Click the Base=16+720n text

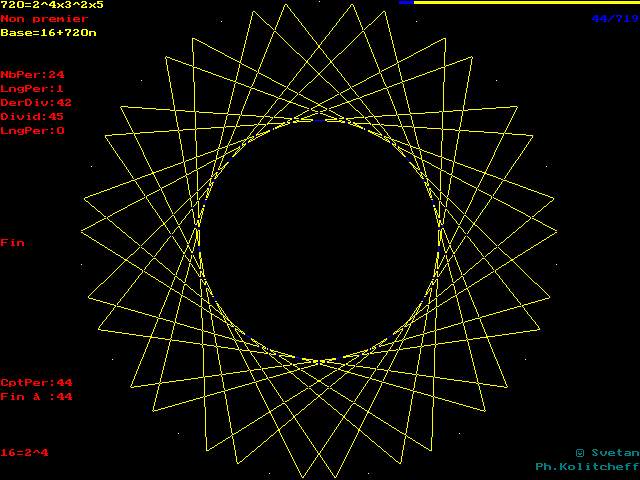tap(48, 32)
